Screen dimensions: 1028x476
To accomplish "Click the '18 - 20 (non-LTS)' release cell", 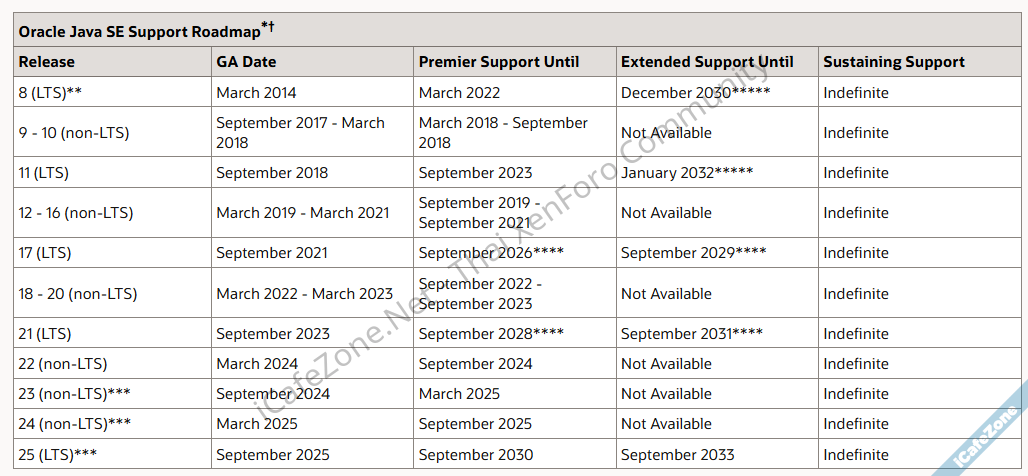I will click(78, 294).
